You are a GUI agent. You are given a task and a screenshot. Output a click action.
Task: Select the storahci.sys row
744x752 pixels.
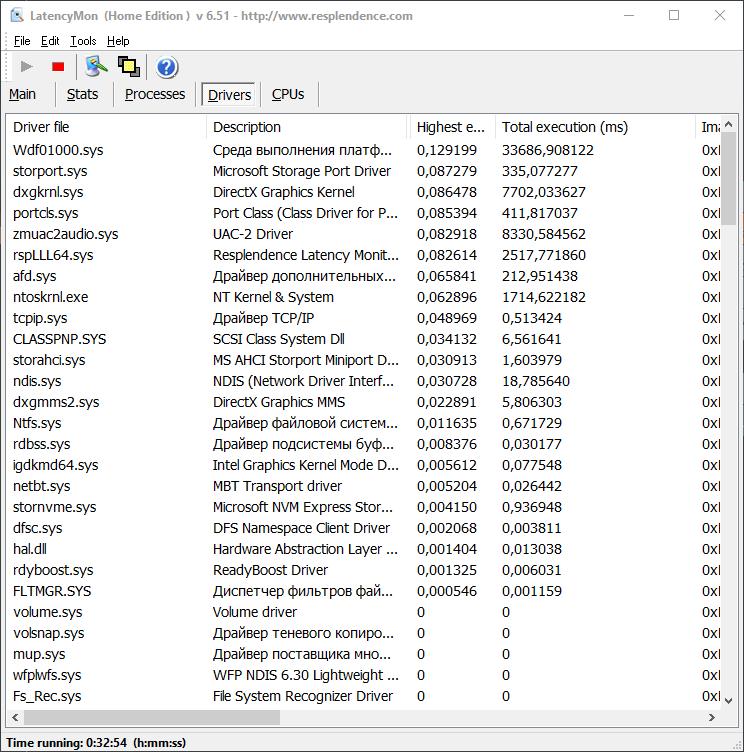point(363,360)
